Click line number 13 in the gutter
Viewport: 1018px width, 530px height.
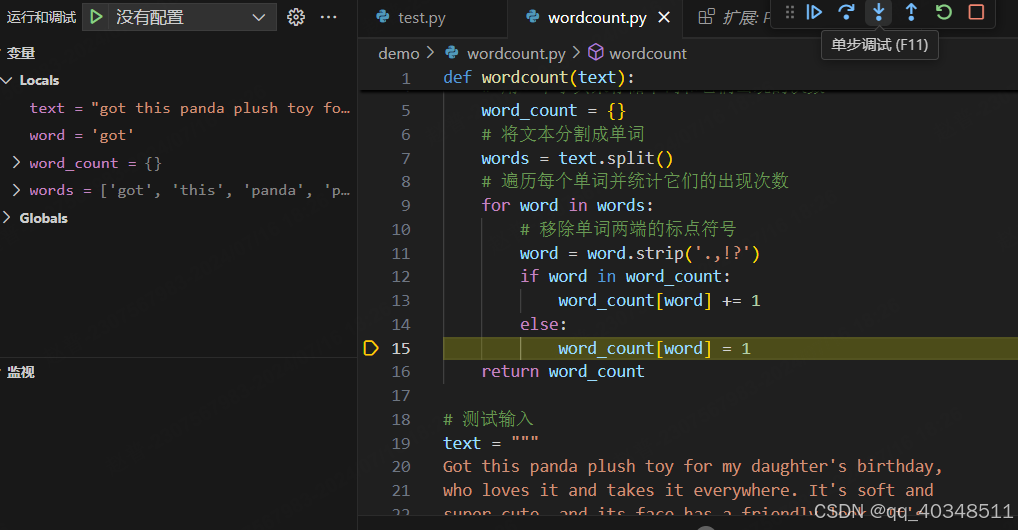[x=401, y=301]
